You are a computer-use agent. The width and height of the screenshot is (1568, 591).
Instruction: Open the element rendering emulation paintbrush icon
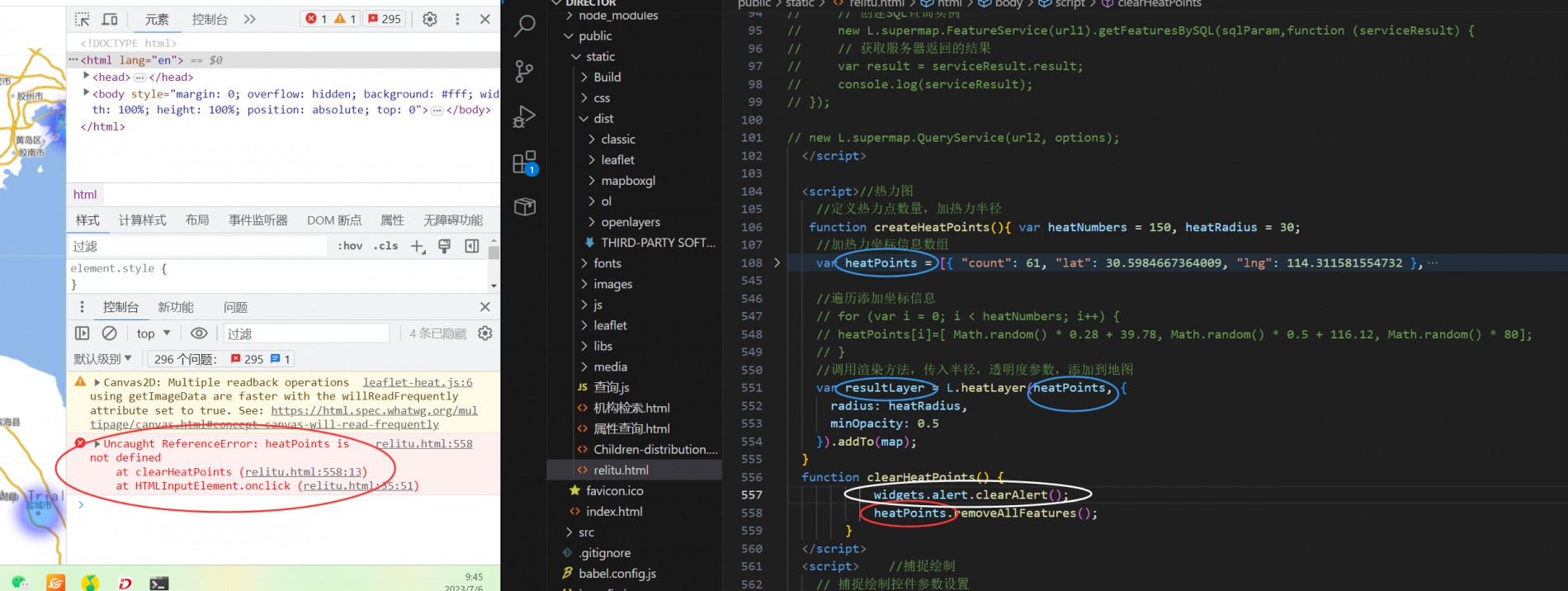[x=445, y=246]
